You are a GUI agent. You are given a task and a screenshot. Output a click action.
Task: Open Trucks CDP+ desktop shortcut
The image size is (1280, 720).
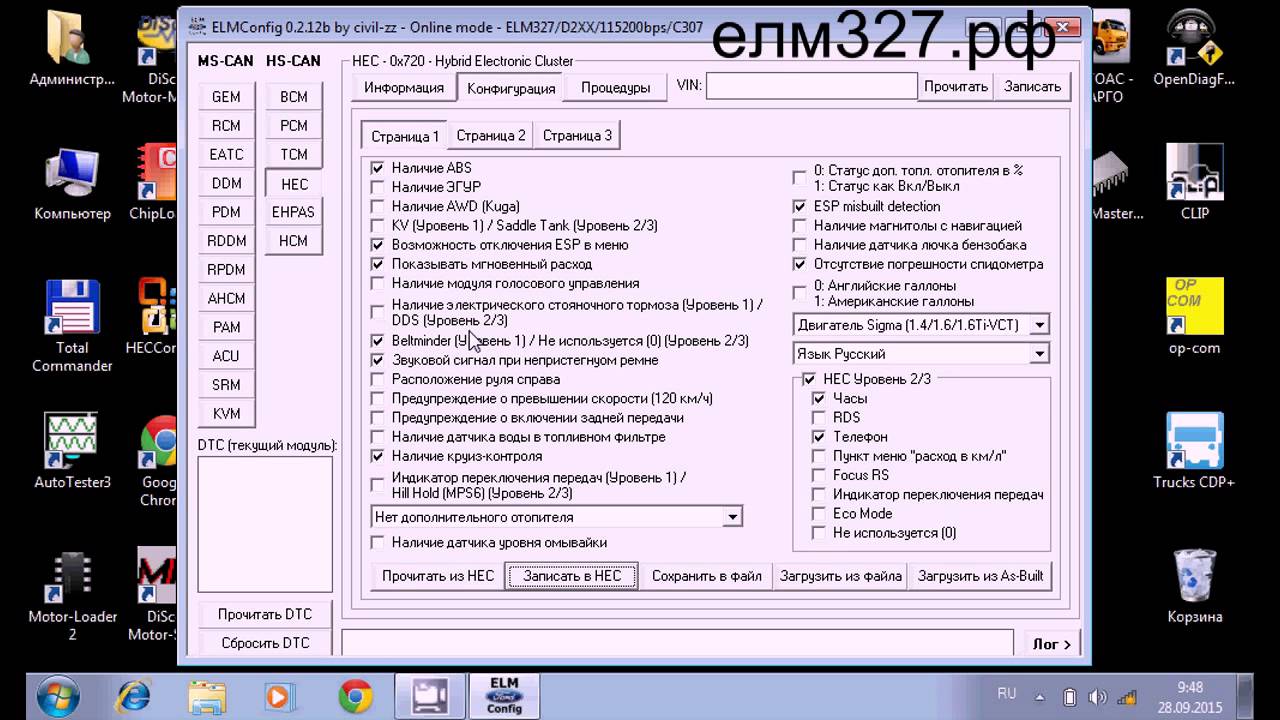[x=1194, y=450]
